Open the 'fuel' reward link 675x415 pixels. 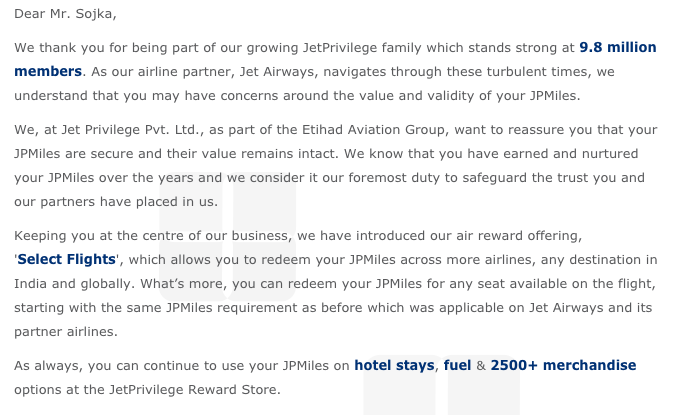[x=457, y=365]
